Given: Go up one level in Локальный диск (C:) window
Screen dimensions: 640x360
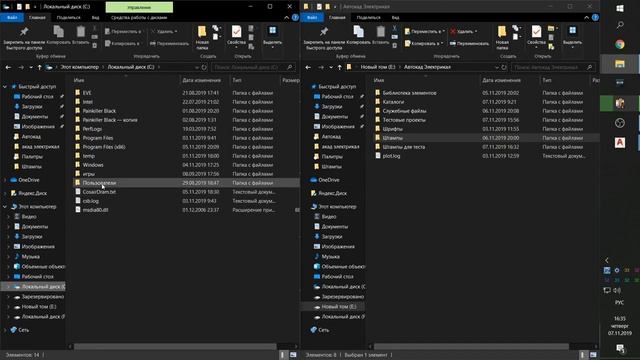Looking at the screenshot, I should [40, 67].
